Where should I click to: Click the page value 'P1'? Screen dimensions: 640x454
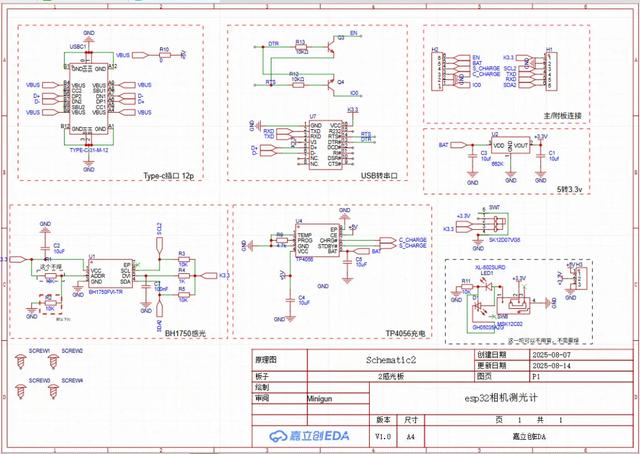[536, 377]
